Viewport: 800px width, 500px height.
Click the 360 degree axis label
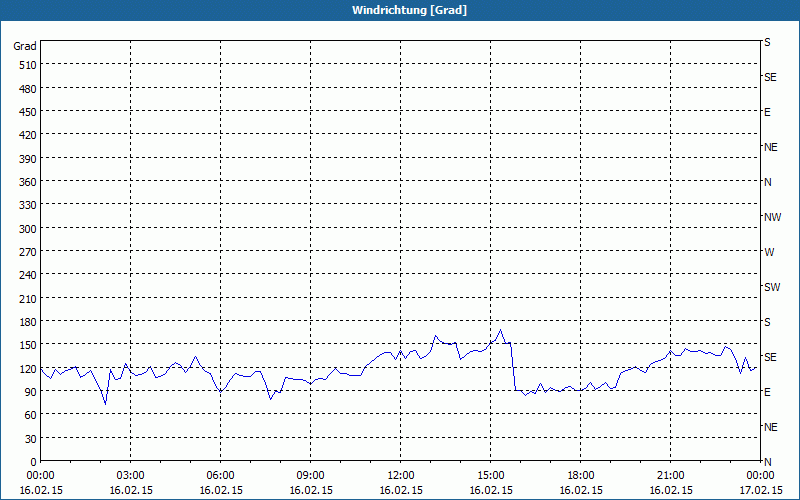[28, 182]
